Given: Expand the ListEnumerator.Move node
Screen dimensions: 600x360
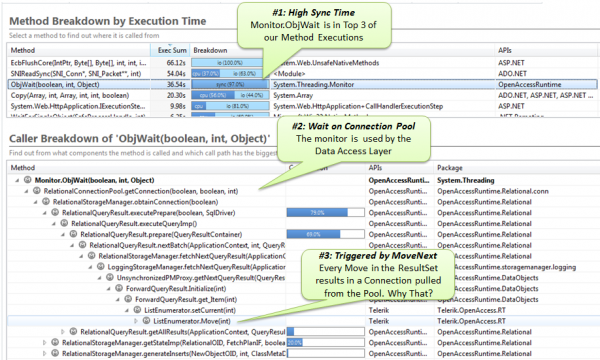Looking at the screenshot, I should tap(136, 321).
